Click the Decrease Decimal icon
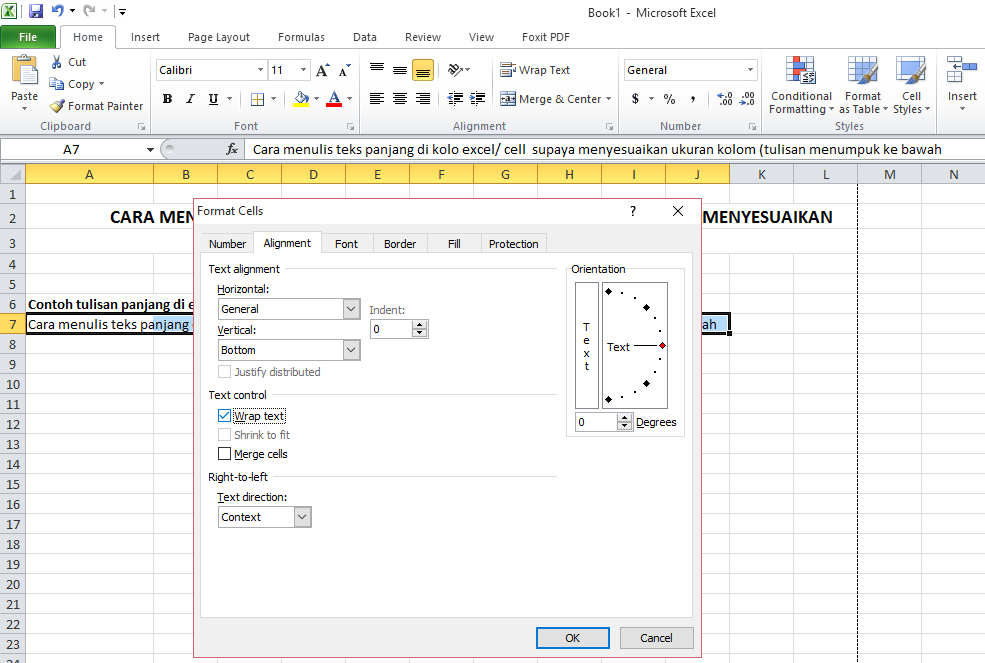 (747, 99)
